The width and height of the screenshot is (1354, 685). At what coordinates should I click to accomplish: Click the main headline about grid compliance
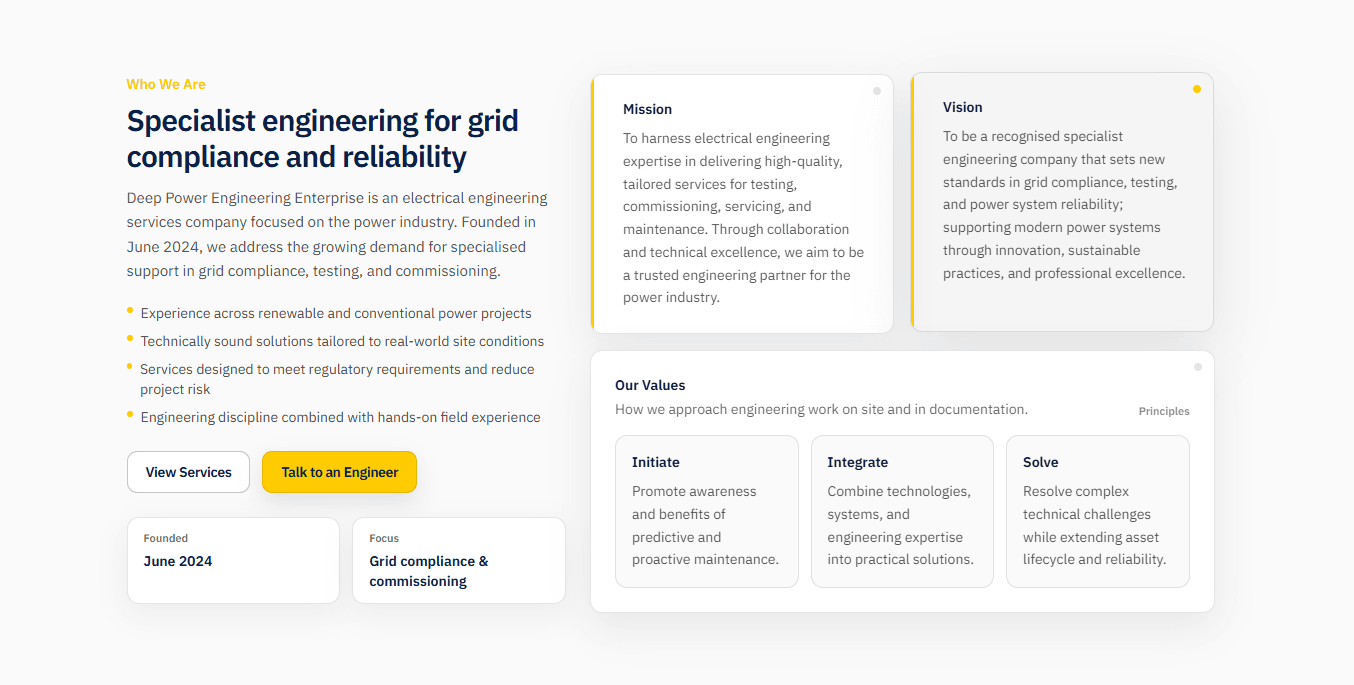point(323,139)
